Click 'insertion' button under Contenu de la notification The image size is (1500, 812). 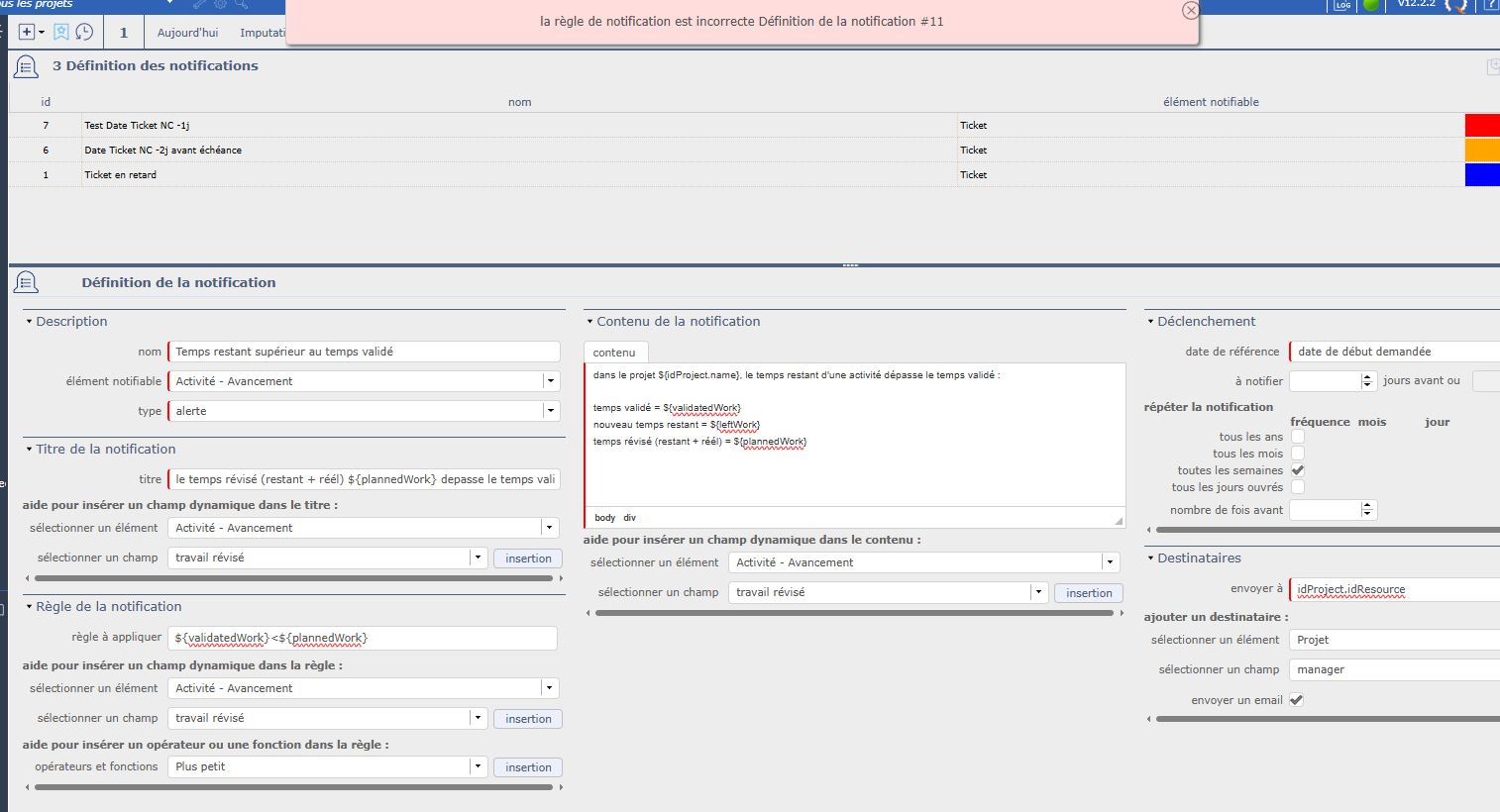pyautogui.click(x=1089, y=593)
